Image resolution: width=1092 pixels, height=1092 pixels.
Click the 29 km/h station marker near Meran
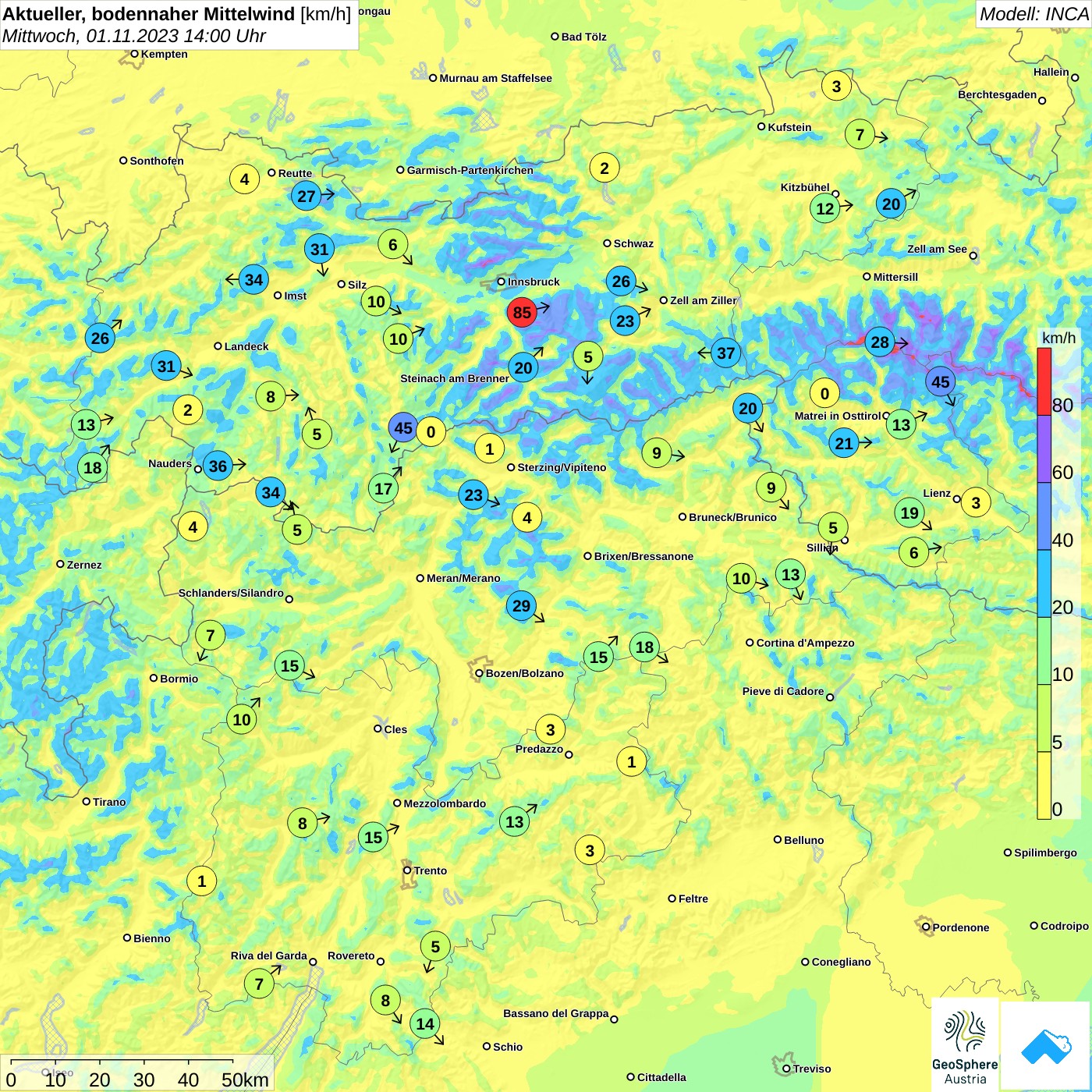(x=521, y=605)
